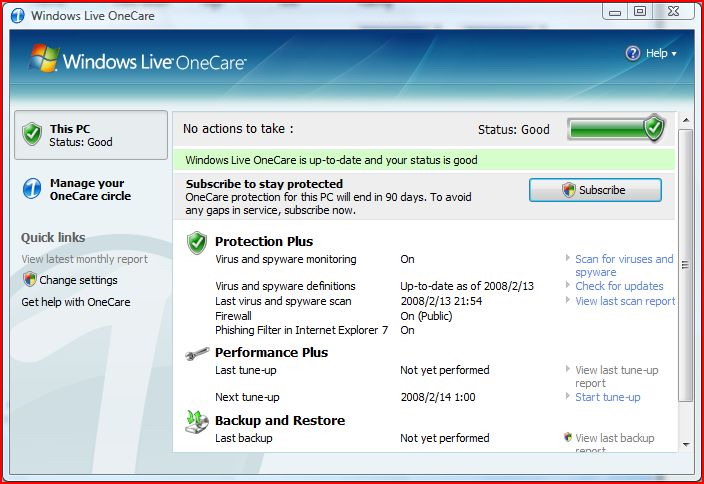The image size is (704, 484).
Task: Click the scrollbar down arrow
Action: (686, 444)
